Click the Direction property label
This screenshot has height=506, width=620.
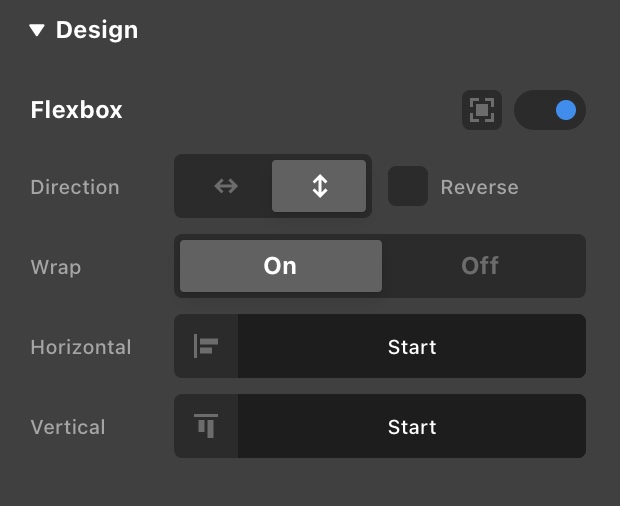pyautogui.click(x=75, y=188)
